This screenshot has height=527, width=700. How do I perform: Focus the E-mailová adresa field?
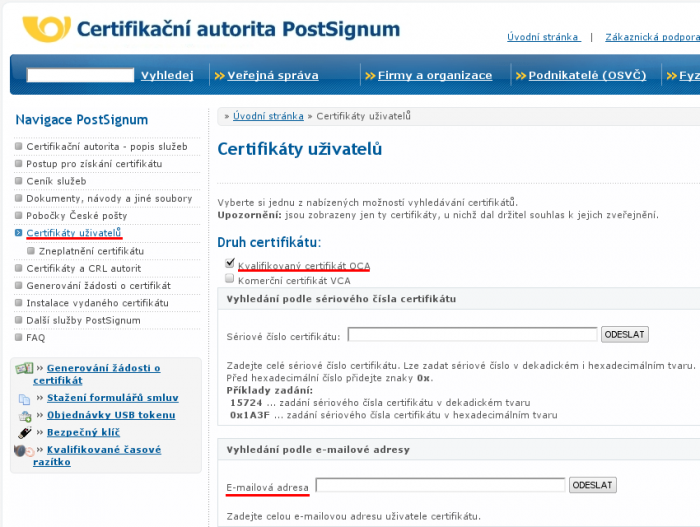[x=440, y=485]
